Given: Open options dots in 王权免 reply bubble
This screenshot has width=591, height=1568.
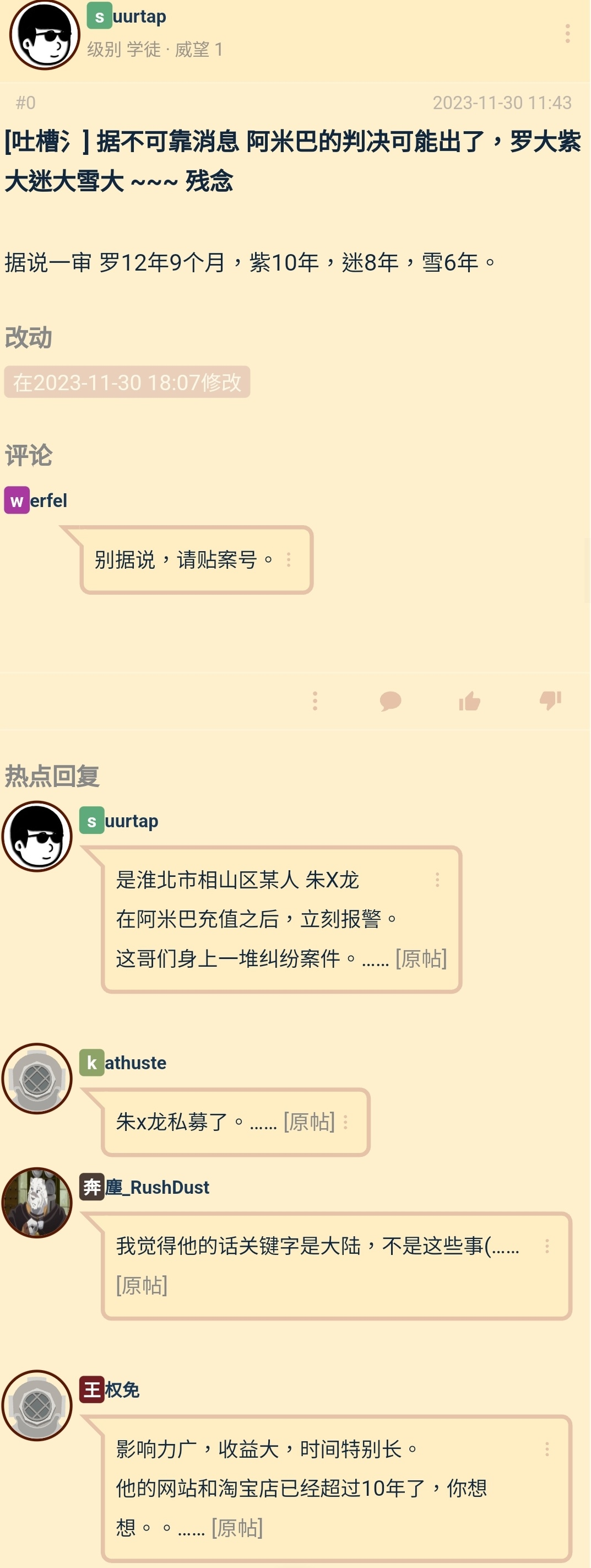Looking at the screenshot, I should tap(546, 1450).
